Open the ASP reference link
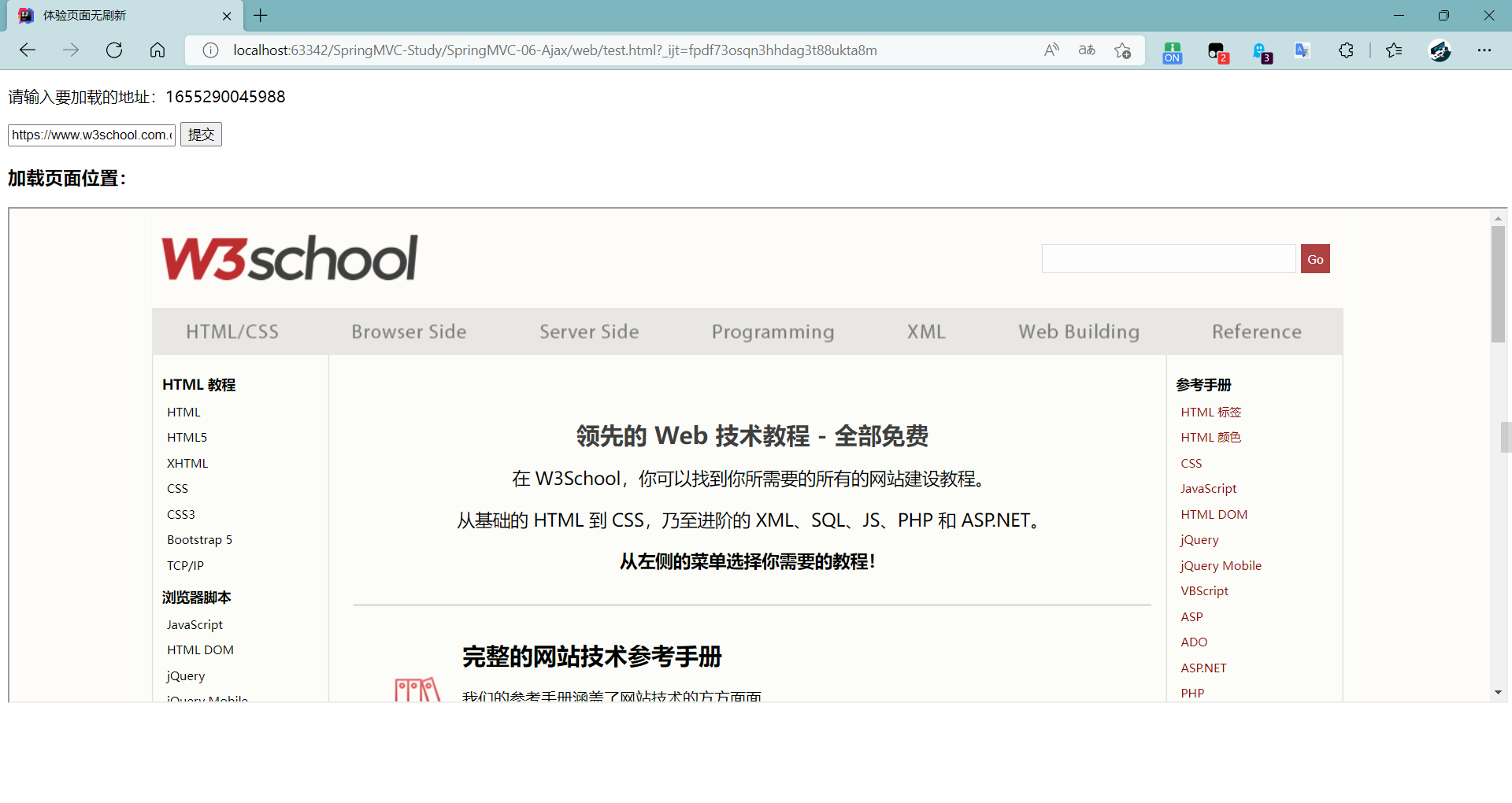The height and width of the screenshot is (803, 1512). 1191,616
